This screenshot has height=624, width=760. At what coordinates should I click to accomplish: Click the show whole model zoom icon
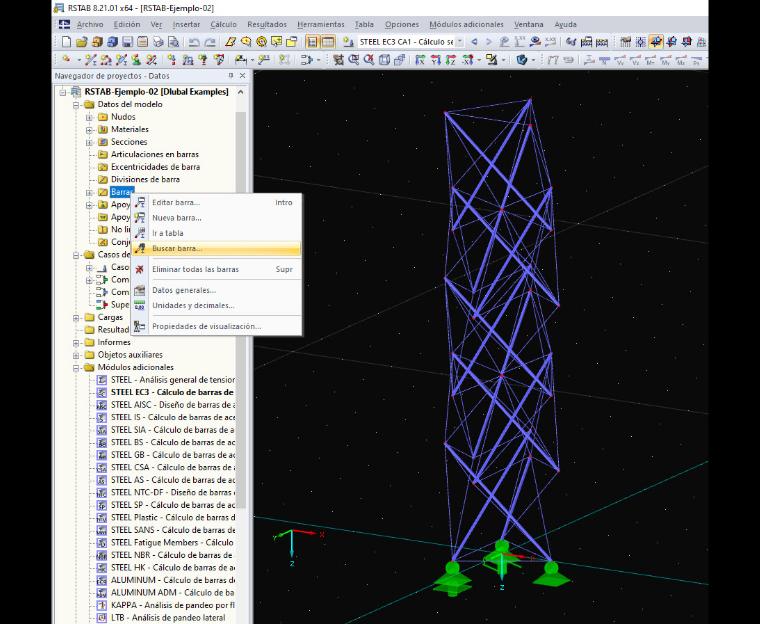tap(369, 60)
